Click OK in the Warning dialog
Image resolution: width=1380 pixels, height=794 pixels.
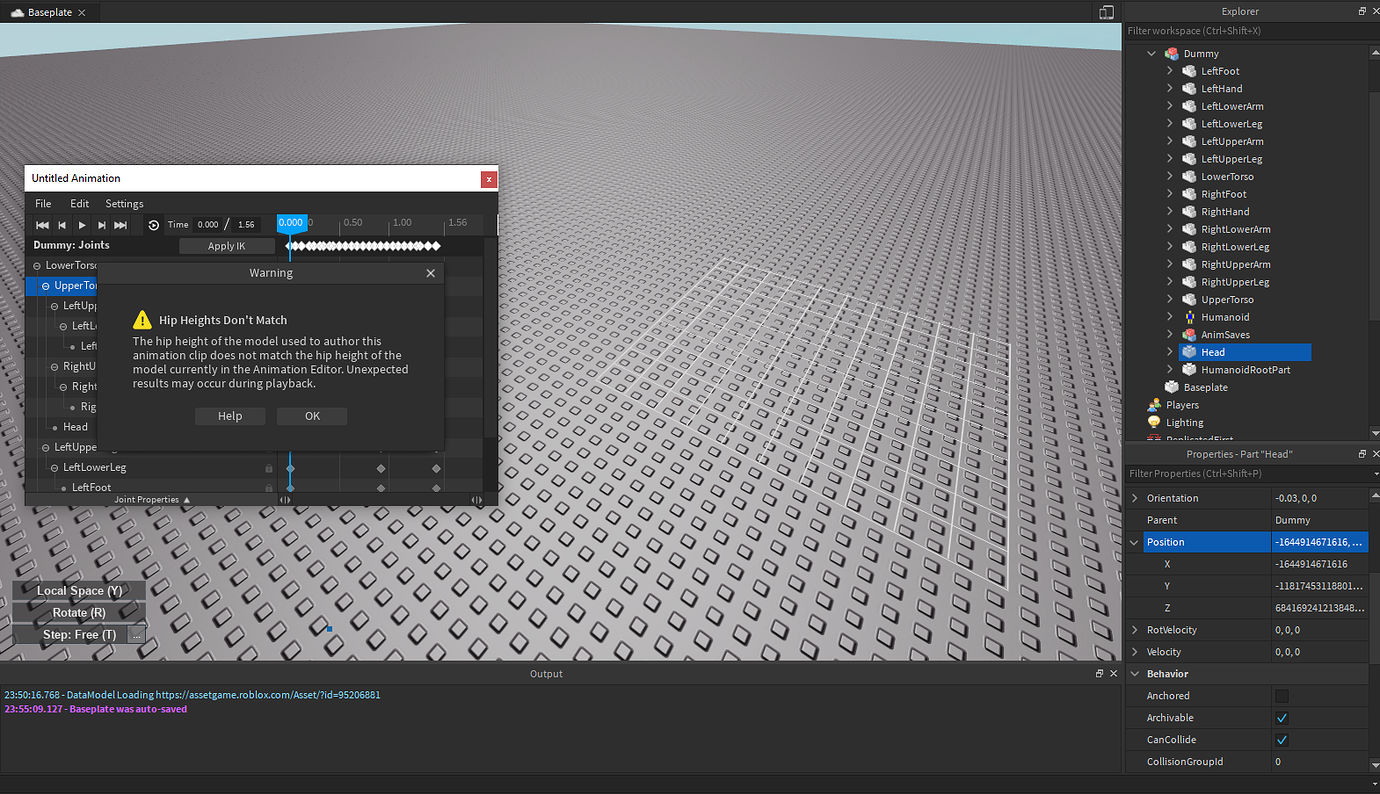click(312, 416)
